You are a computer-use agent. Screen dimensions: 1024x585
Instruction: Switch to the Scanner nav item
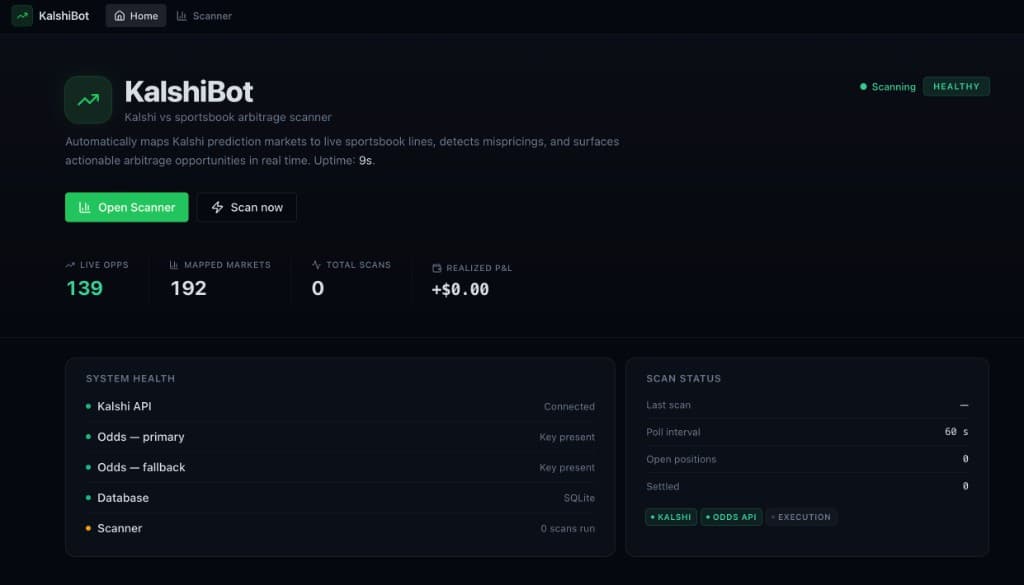(x=204, y=15)
